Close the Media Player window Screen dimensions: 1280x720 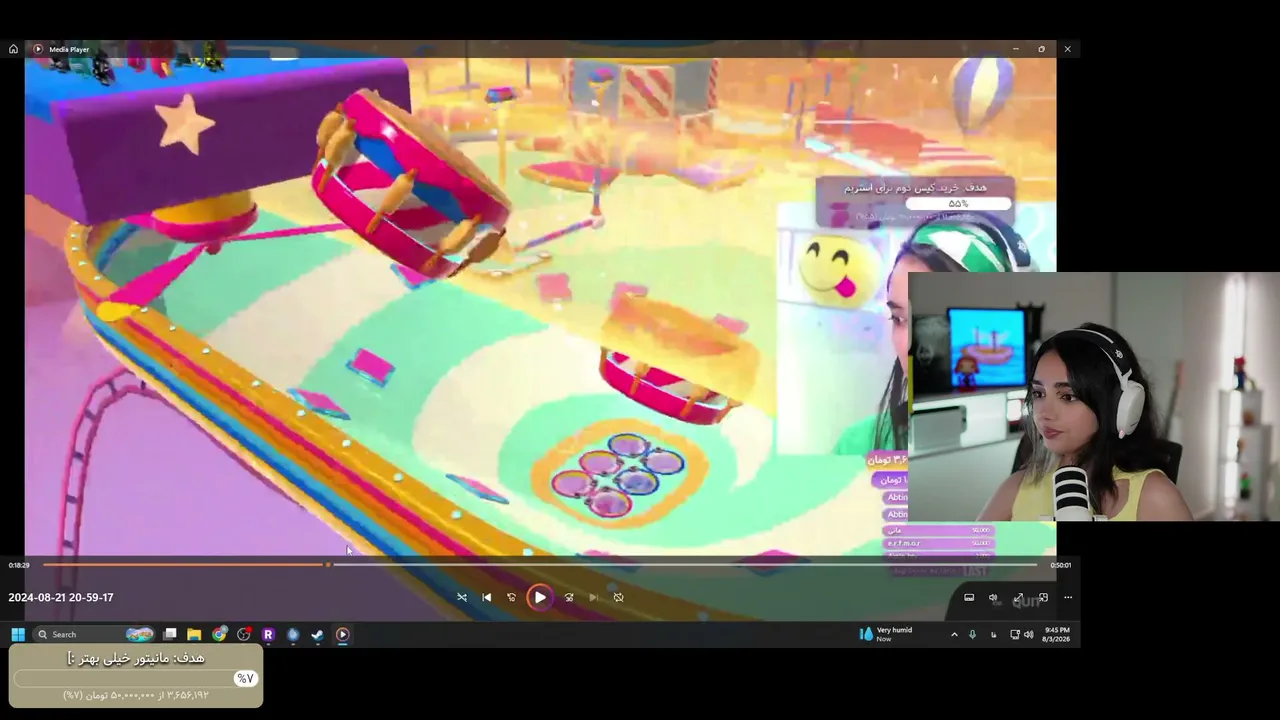click(1068, 49)
